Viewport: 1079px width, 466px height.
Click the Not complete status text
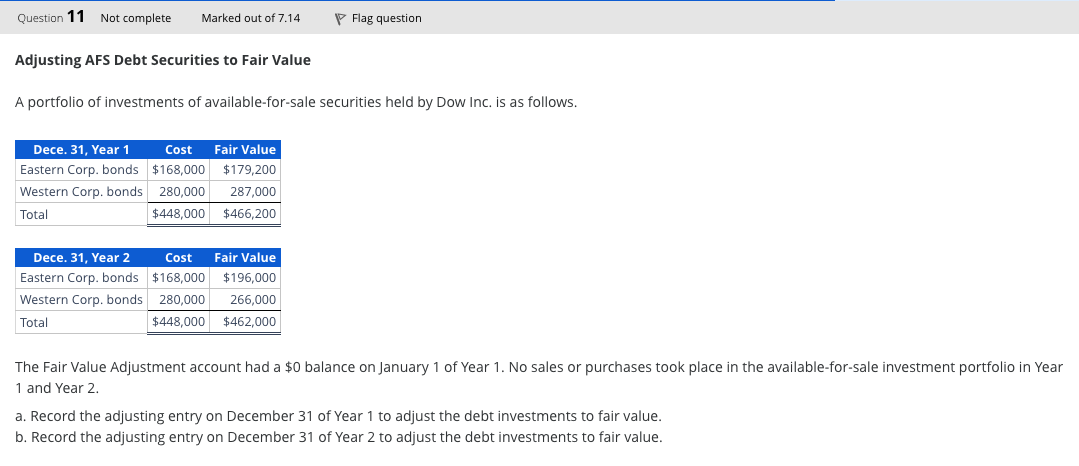[x=136, y=18]
